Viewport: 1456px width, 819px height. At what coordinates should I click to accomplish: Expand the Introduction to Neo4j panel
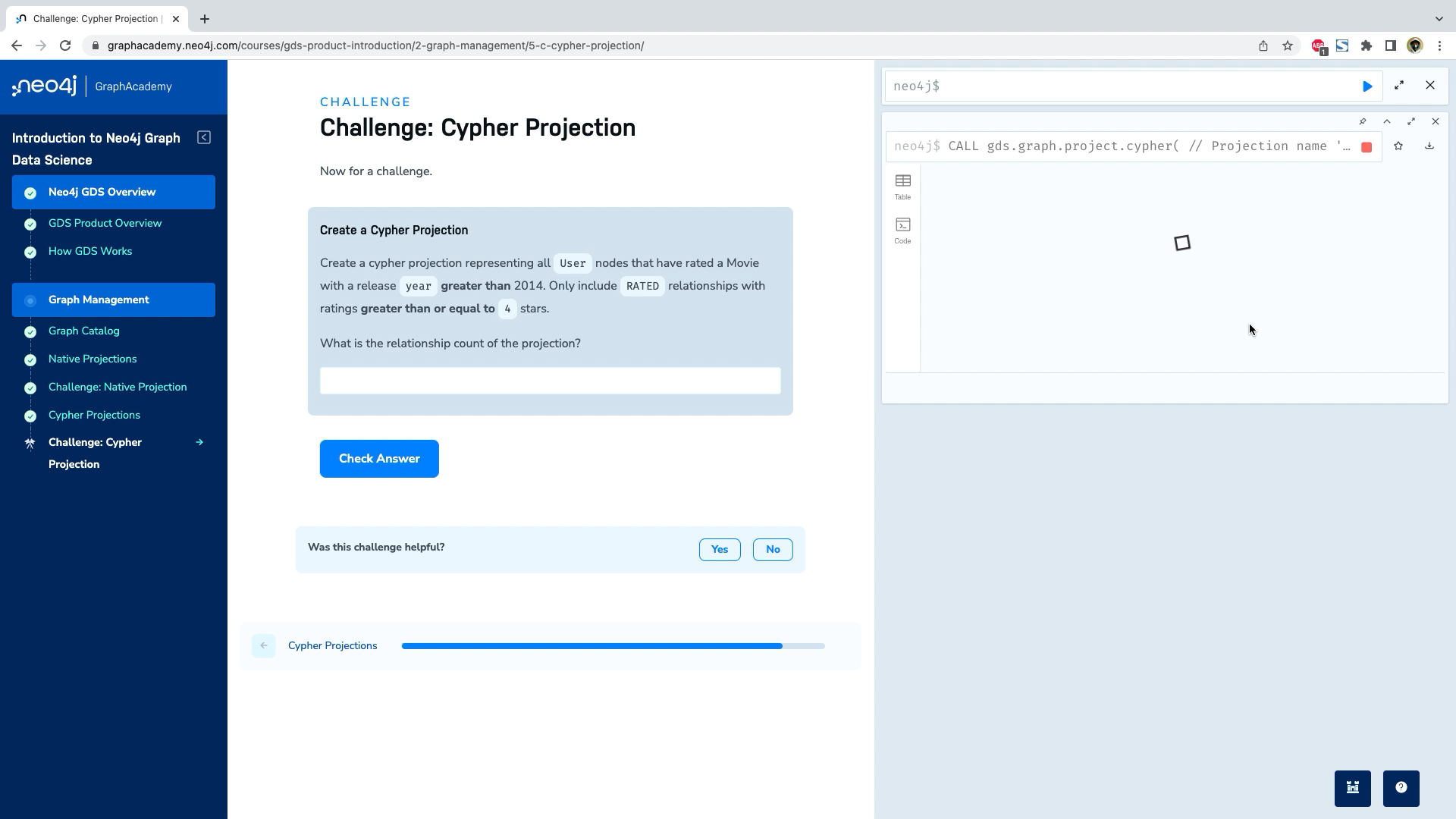[x=204, y=137]
